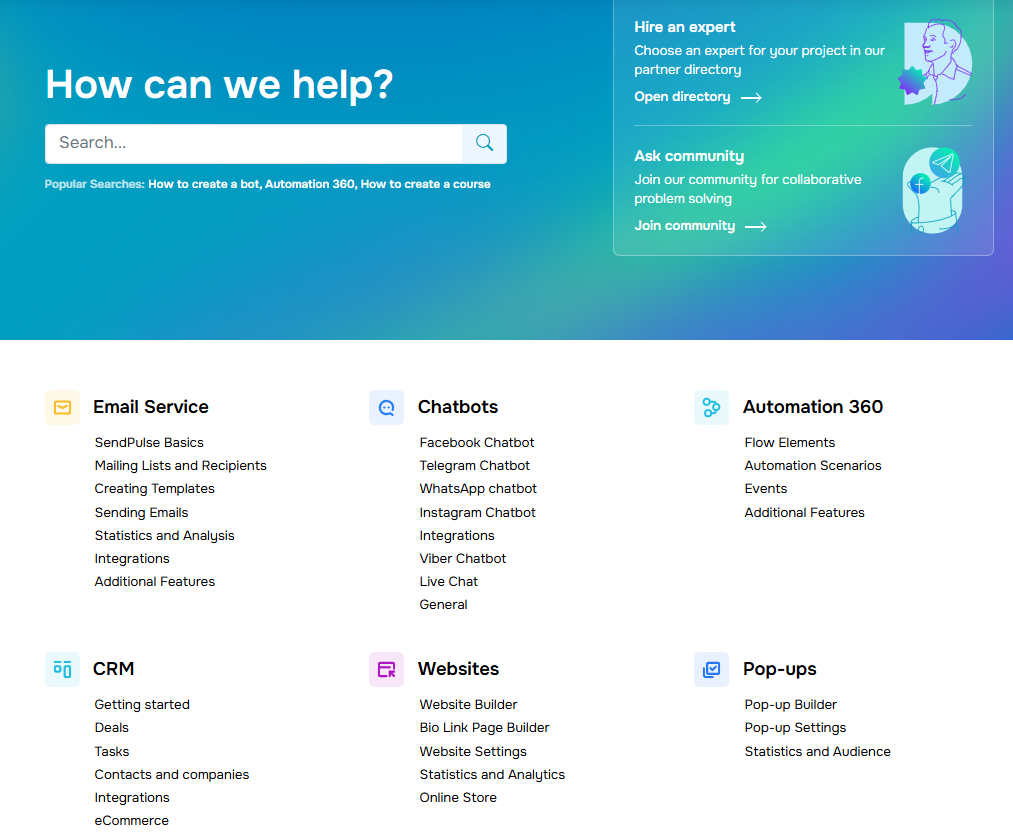Open popular search How to create a bot
This screenshot has width=1013, height=834.
click(204, 184)
